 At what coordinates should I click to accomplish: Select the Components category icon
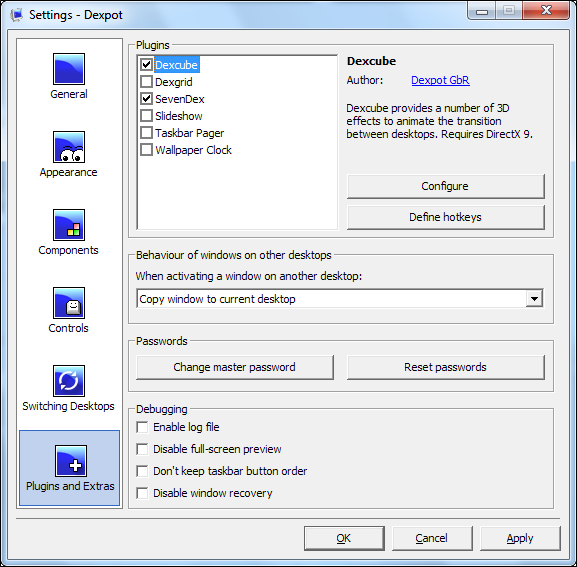[69, 225]
